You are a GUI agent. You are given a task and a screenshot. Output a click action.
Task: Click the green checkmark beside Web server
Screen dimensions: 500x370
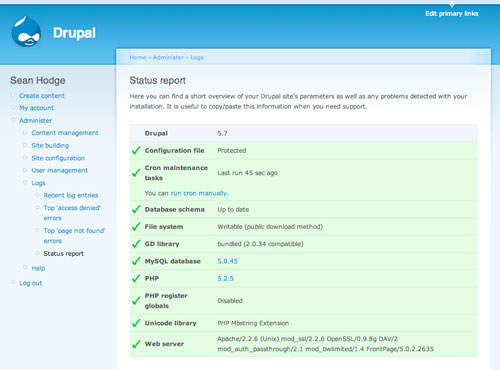click(x=136, y=344)
